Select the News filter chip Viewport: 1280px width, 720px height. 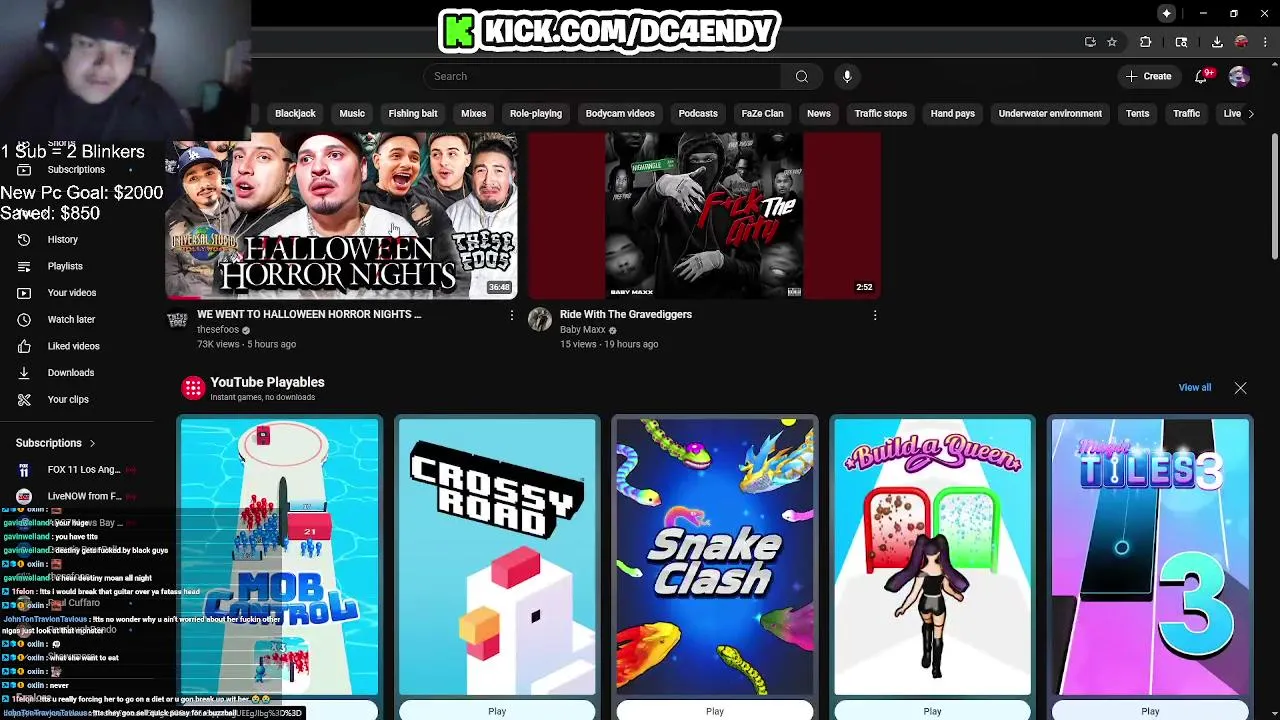(819, 114)
